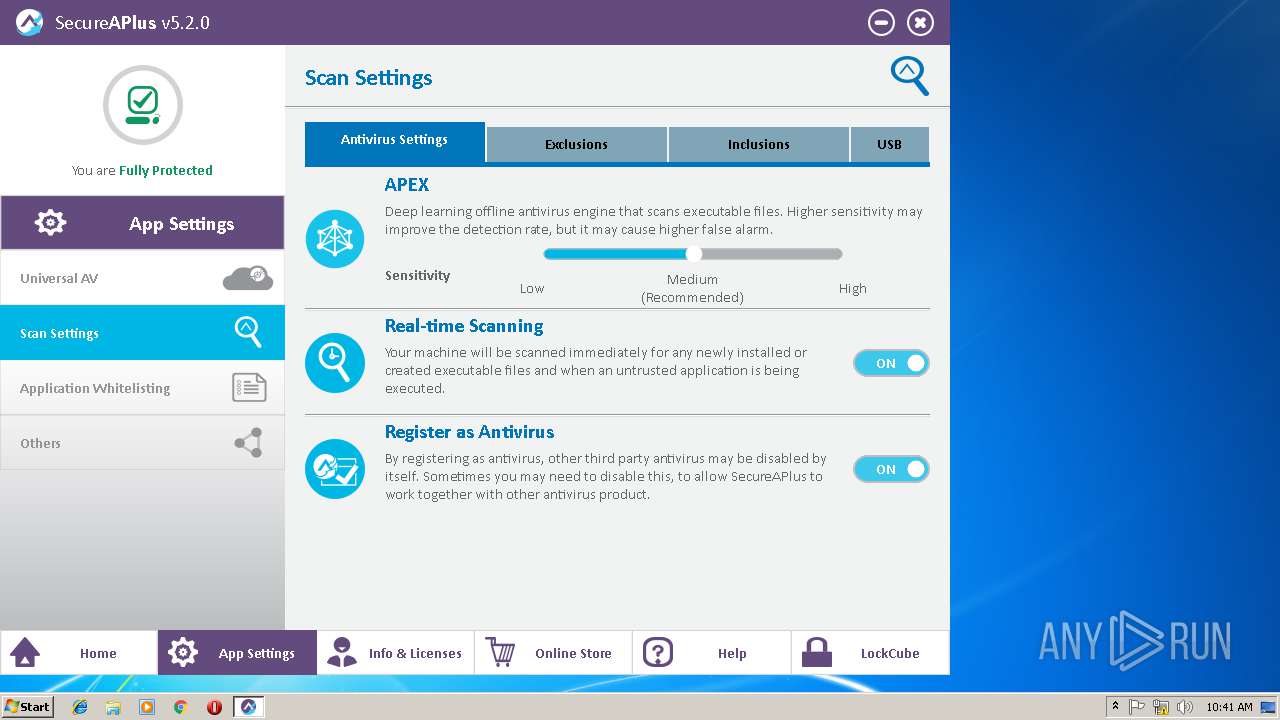Click the Real-time Scanning heading
The width and height of the screenshot is (1280, 720).
pos(464,326)
